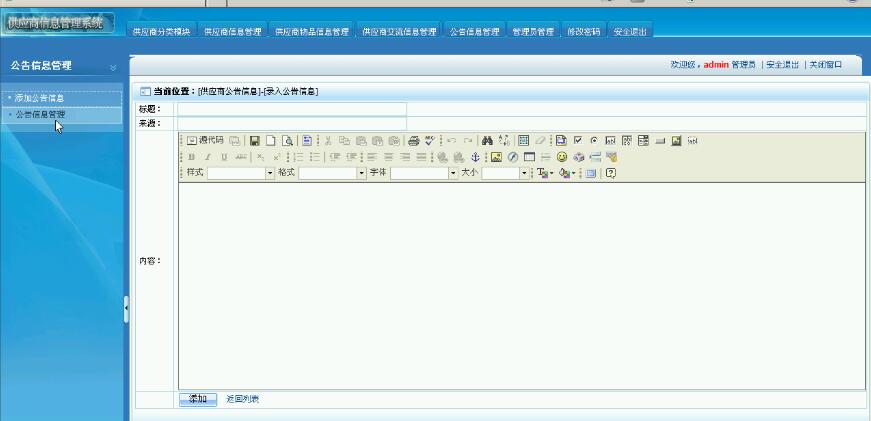Image resolution: width=871 pixels, height=421 pixels.
Task: Click the 来源 source input field
Action: click(292, 123)
